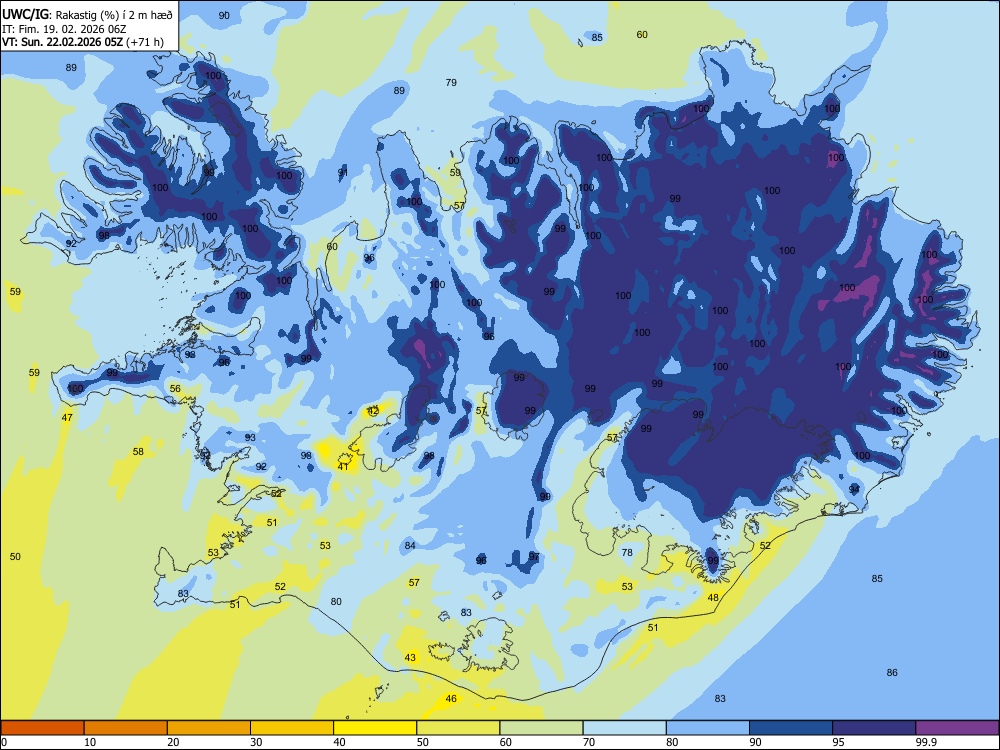The width and height of the screenshot is (1000, 750).
Task: Click the map humidity value "56"
Action: click(x=175, y=388)
